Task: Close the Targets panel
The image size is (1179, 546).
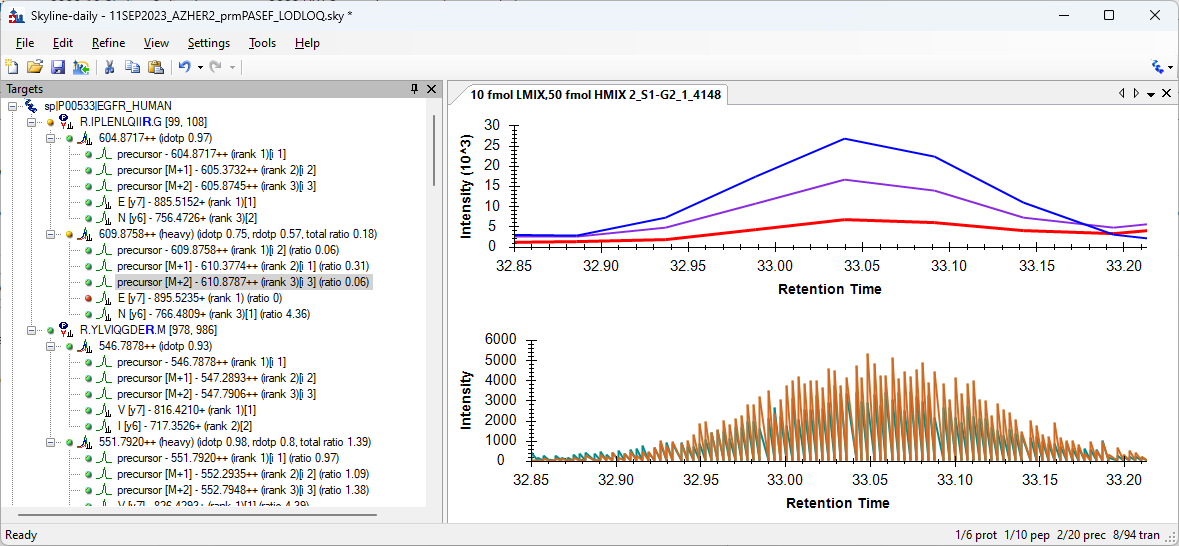Action: coord(432,89)
